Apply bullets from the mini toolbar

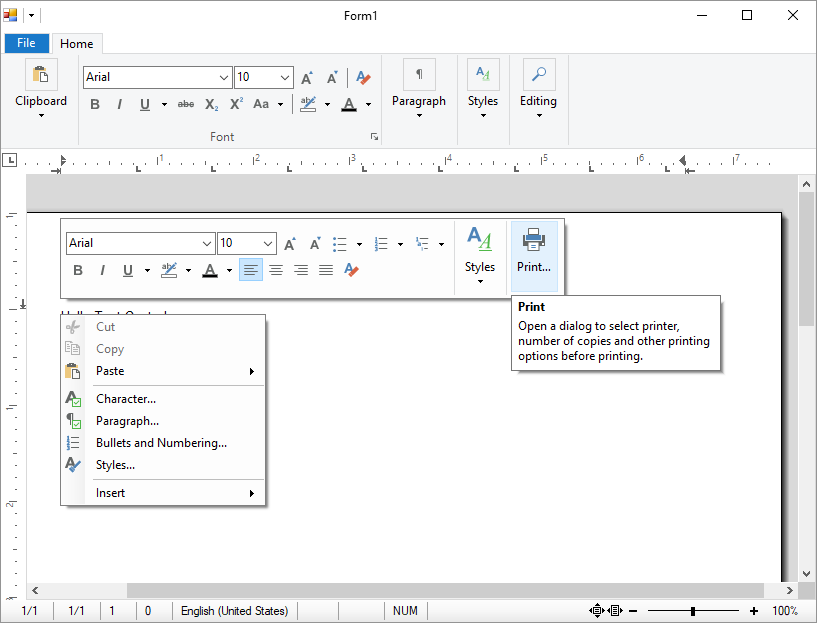point(340,244)
